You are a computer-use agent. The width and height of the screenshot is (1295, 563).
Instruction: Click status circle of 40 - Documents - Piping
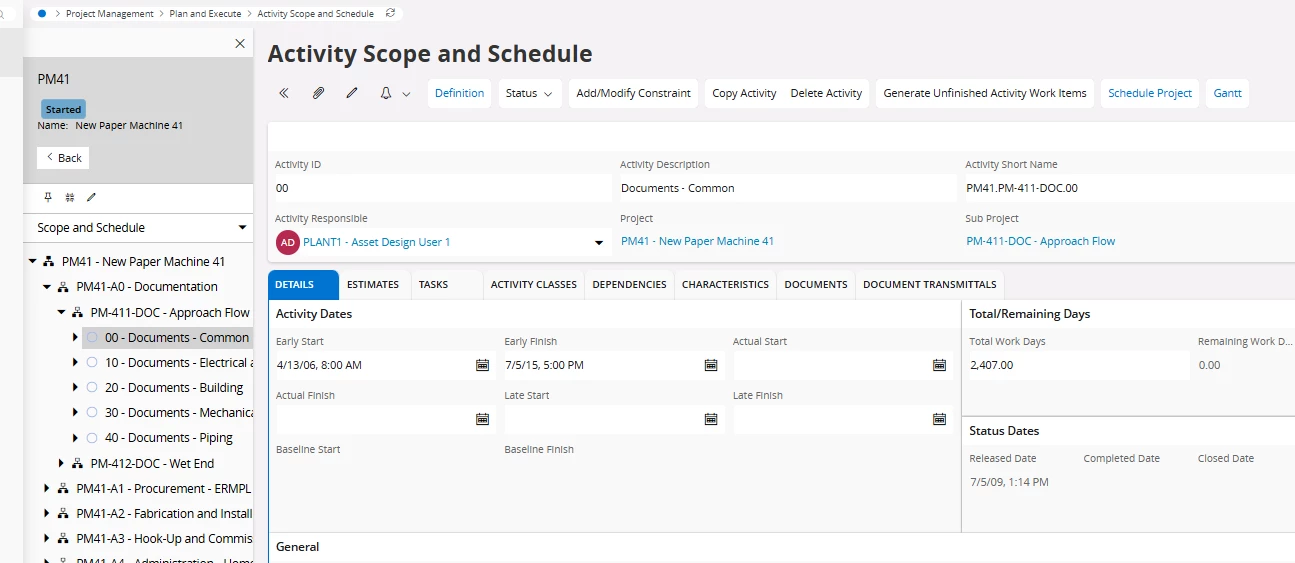click(x=92, y=438)
